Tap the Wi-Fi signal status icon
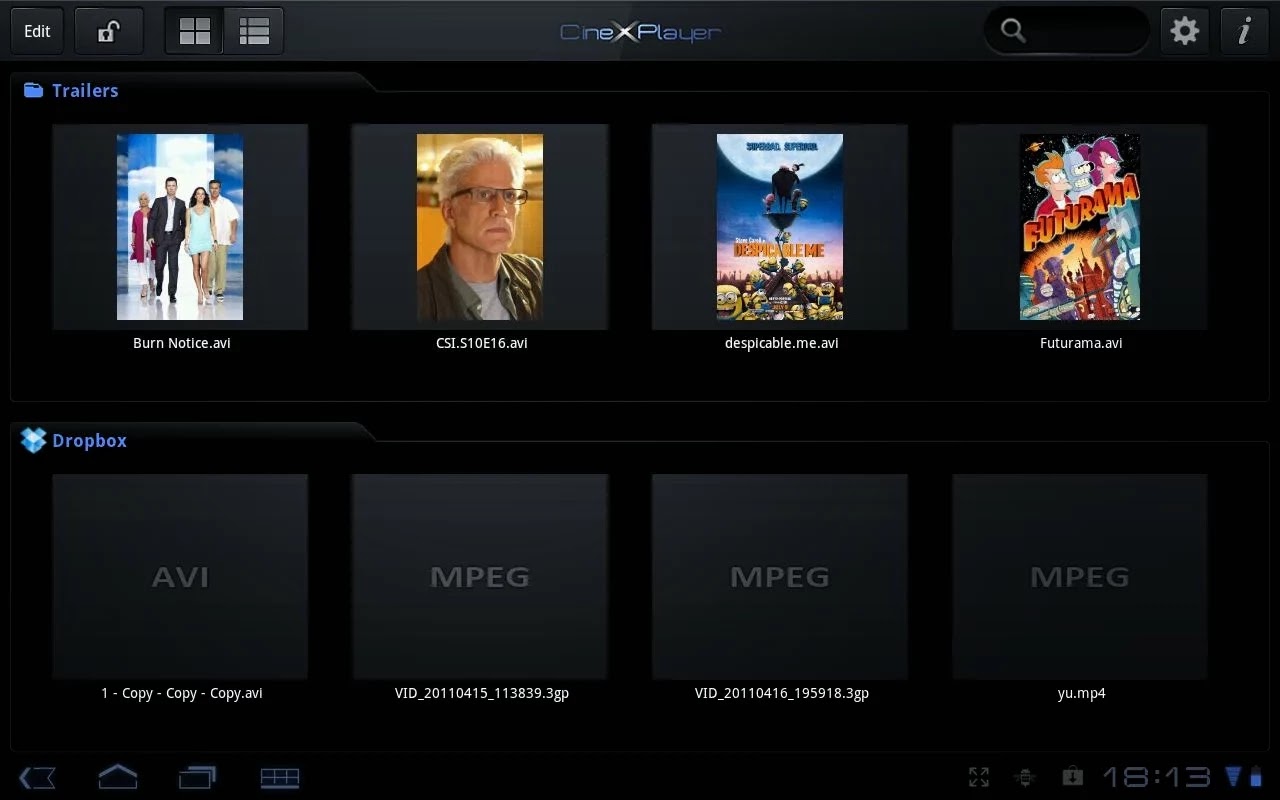 coord(1233,777)
